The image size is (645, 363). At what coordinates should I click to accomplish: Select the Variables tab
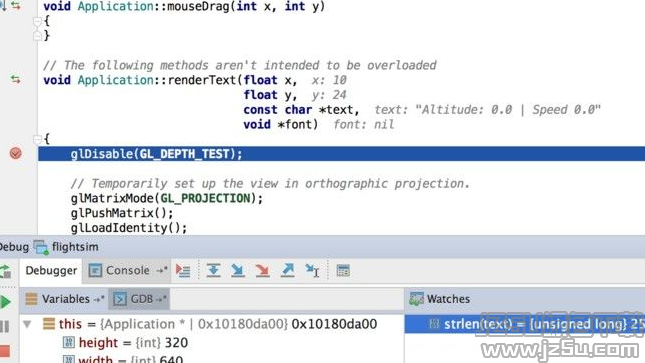pos(65,299)
